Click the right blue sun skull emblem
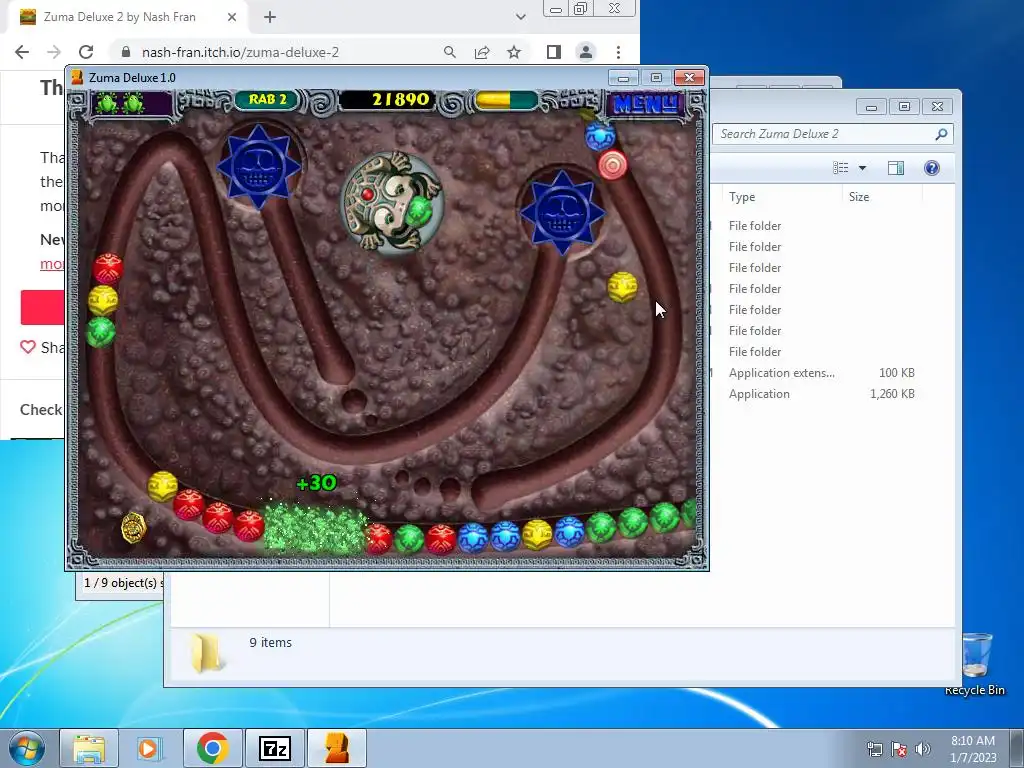The image size is (1024, 768). click(x=562, y=212)
